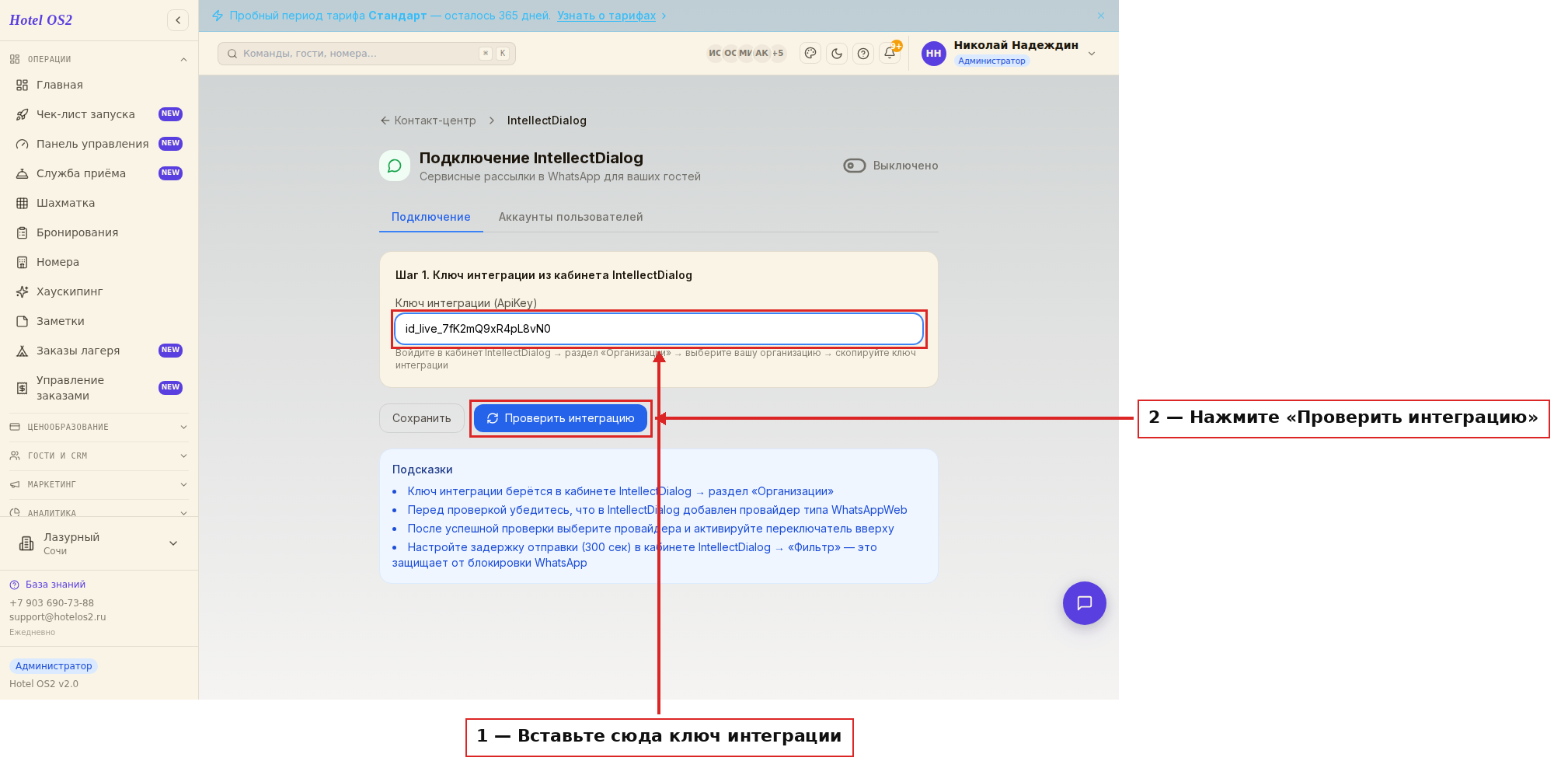Screen dimensions: 1568x775
Task: Click the Номера room icon
Action: click(x=23, y=262)
